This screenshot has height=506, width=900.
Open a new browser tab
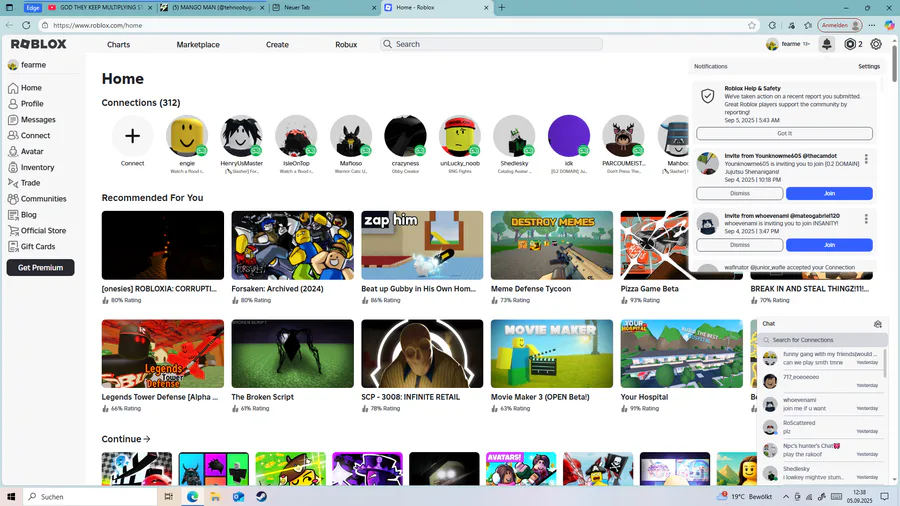pos(502,7)
